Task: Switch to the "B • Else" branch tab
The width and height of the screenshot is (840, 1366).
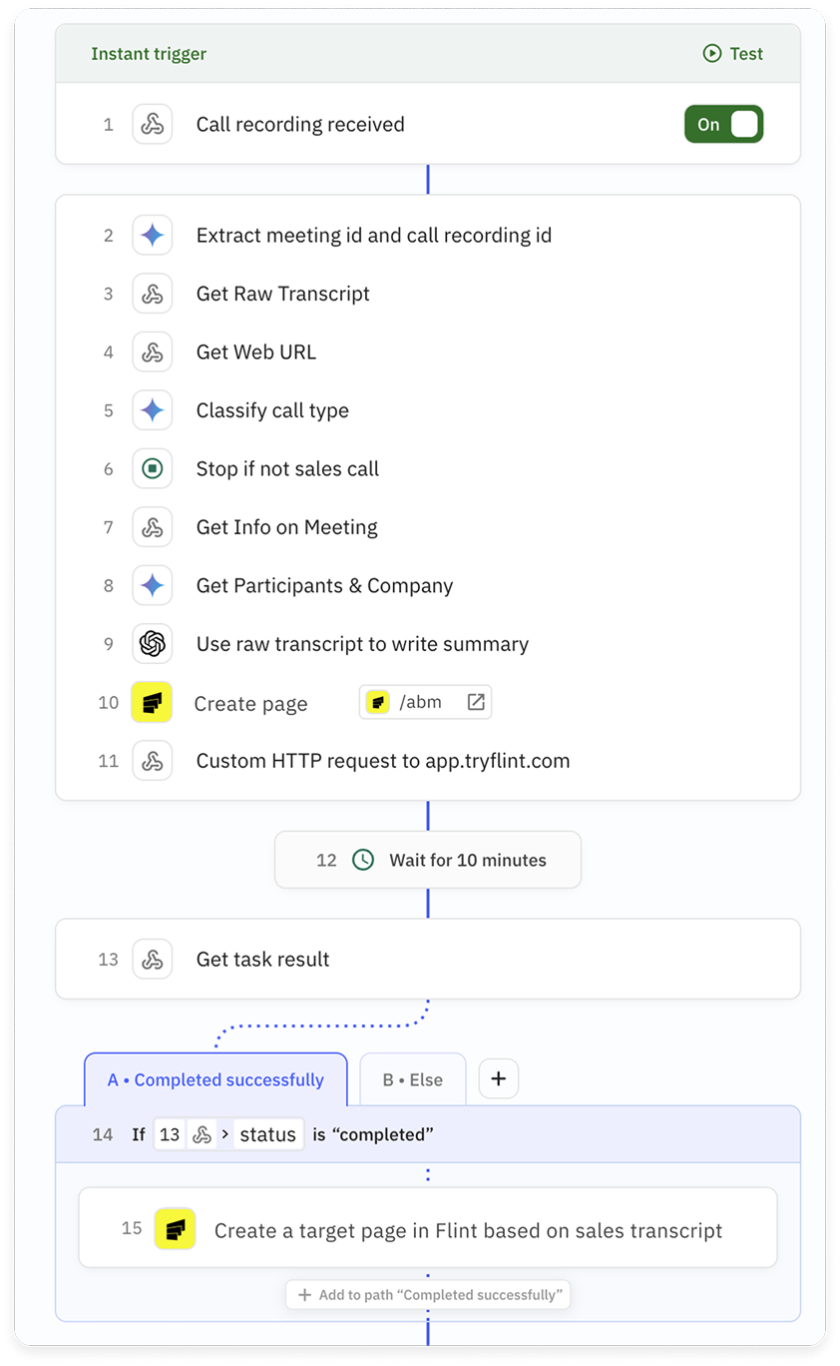Action: [x=412, y=1079]
